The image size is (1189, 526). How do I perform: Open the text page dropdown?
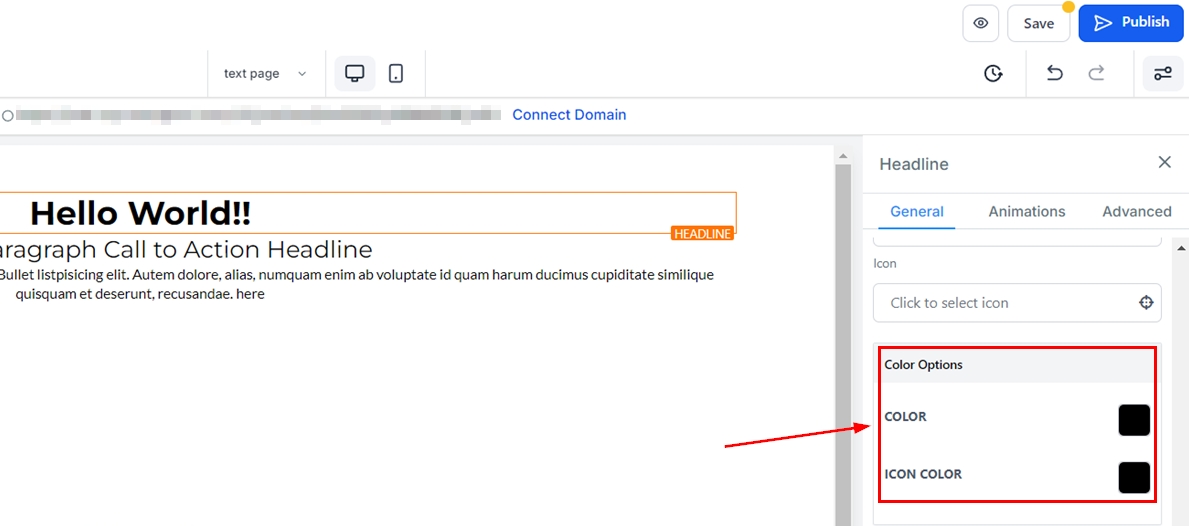pyautogui.click(x=265, y=73)
